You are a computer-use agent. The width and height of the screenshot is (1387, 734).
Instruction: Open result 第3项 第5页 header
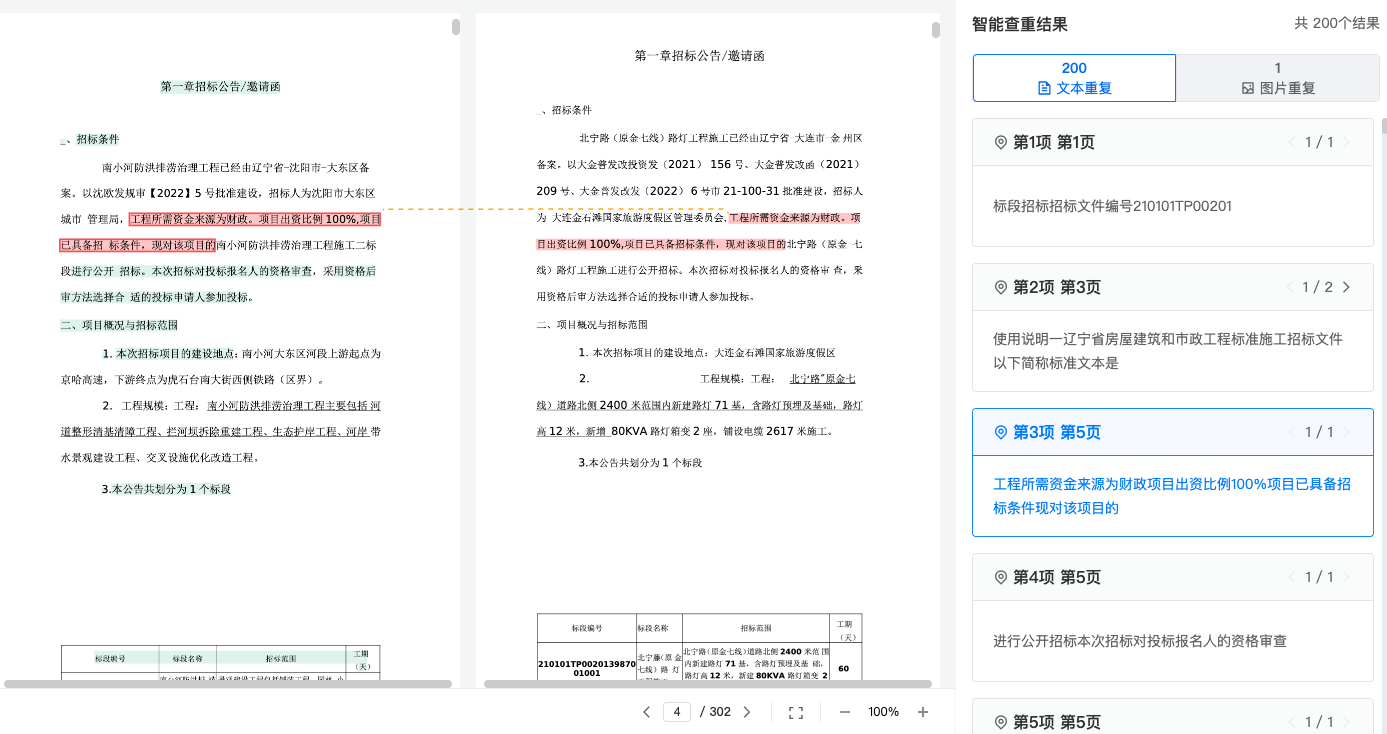pyautogui.click(x=1173, y=432)
